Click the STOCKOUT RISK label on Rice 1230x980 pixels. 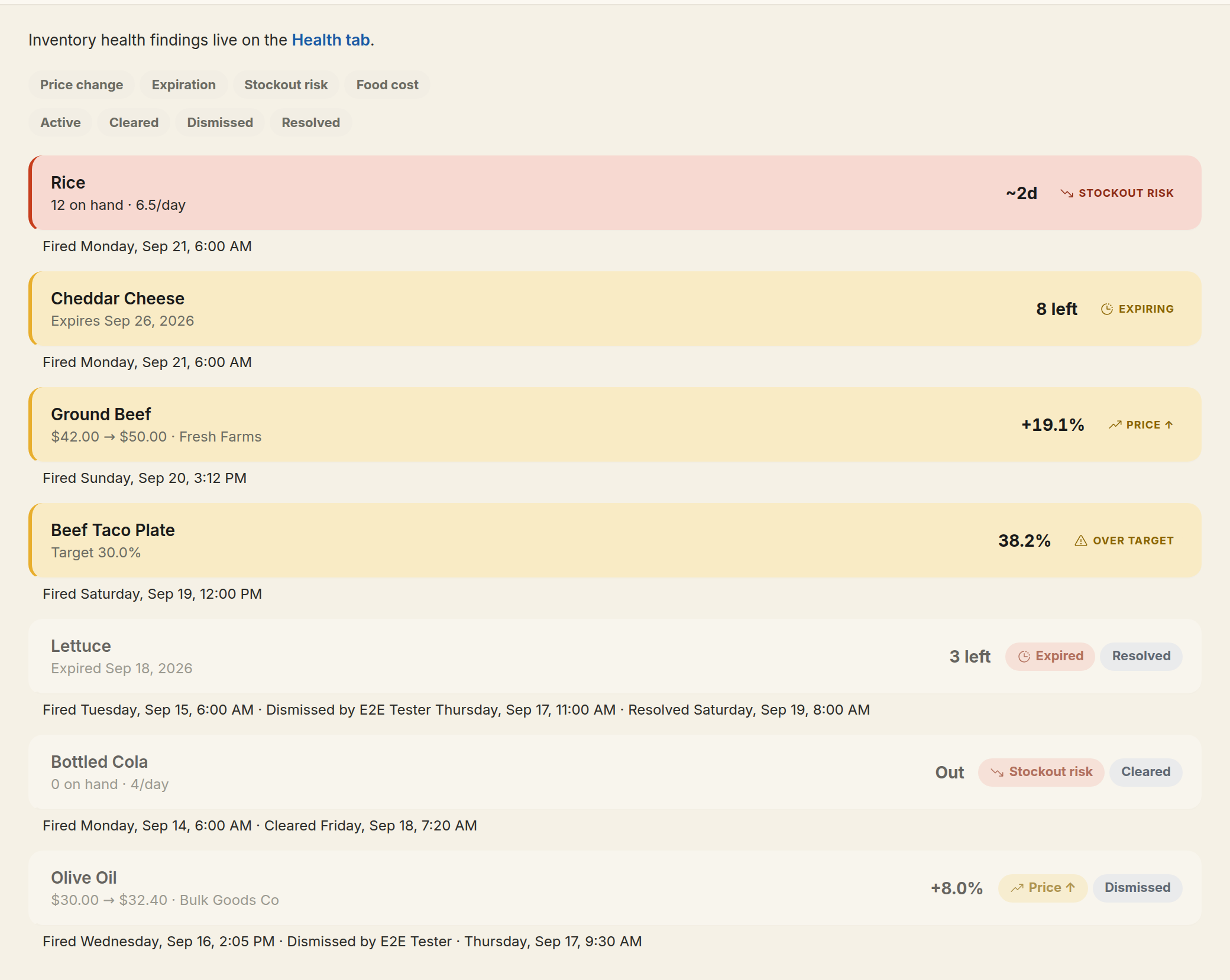click(x=1126, y=193)
